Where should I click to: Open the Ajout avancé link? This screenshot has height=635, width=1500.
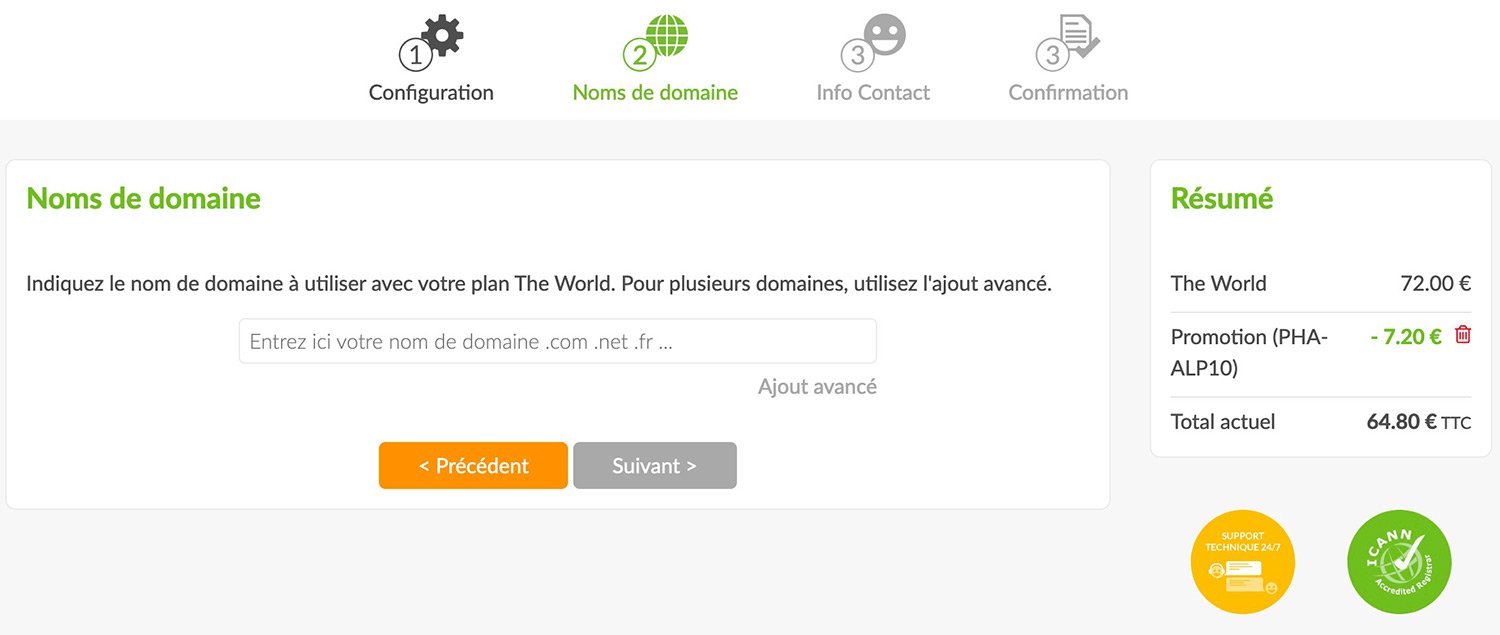pos(817,387)
